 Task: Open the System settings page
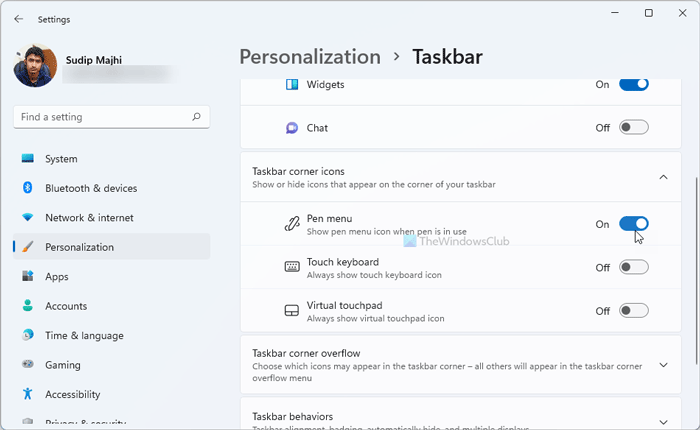click(x=61, y=159)
